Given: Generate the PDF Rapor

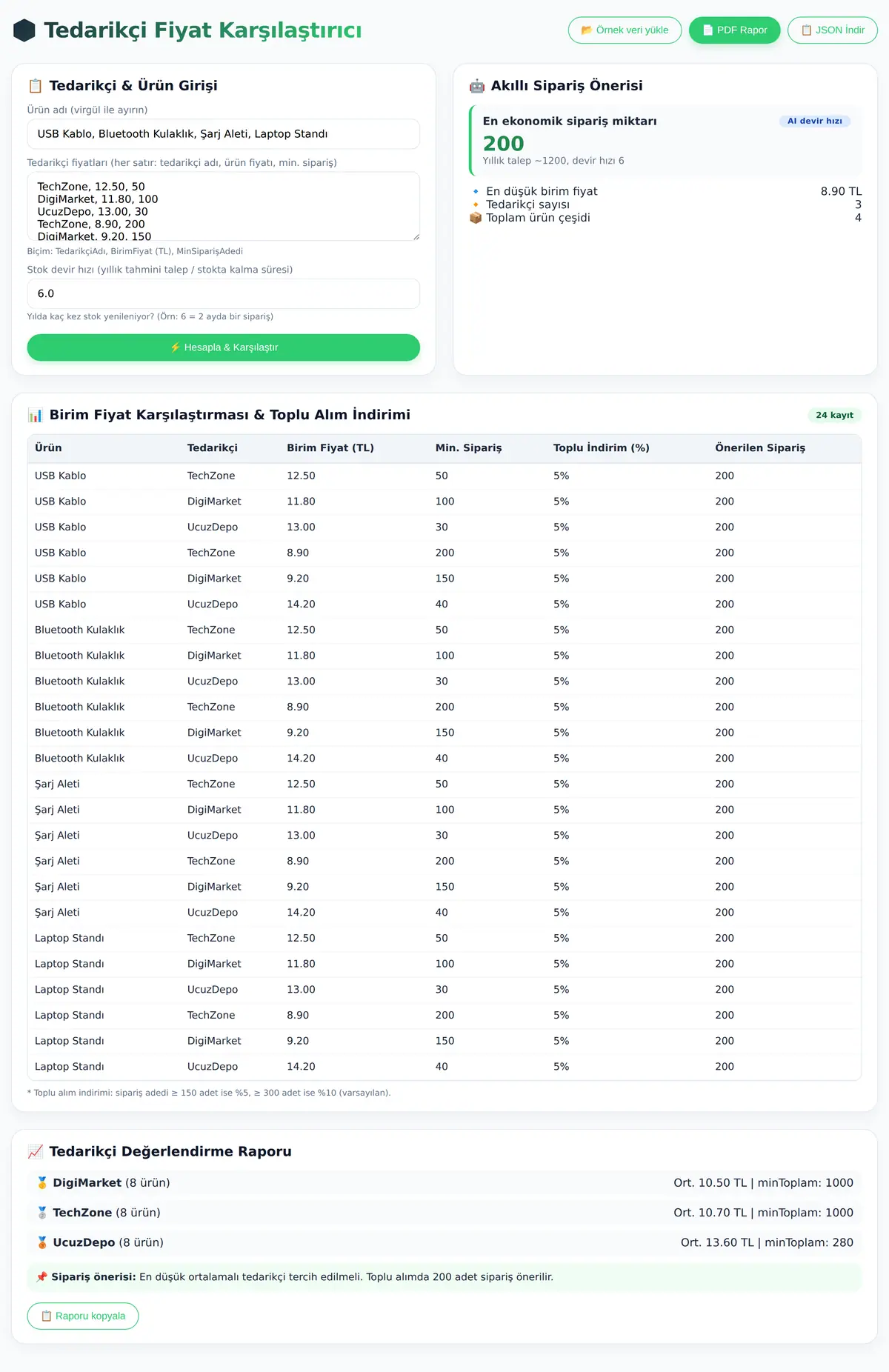Looking at the screenshot, I should (734, 30).
